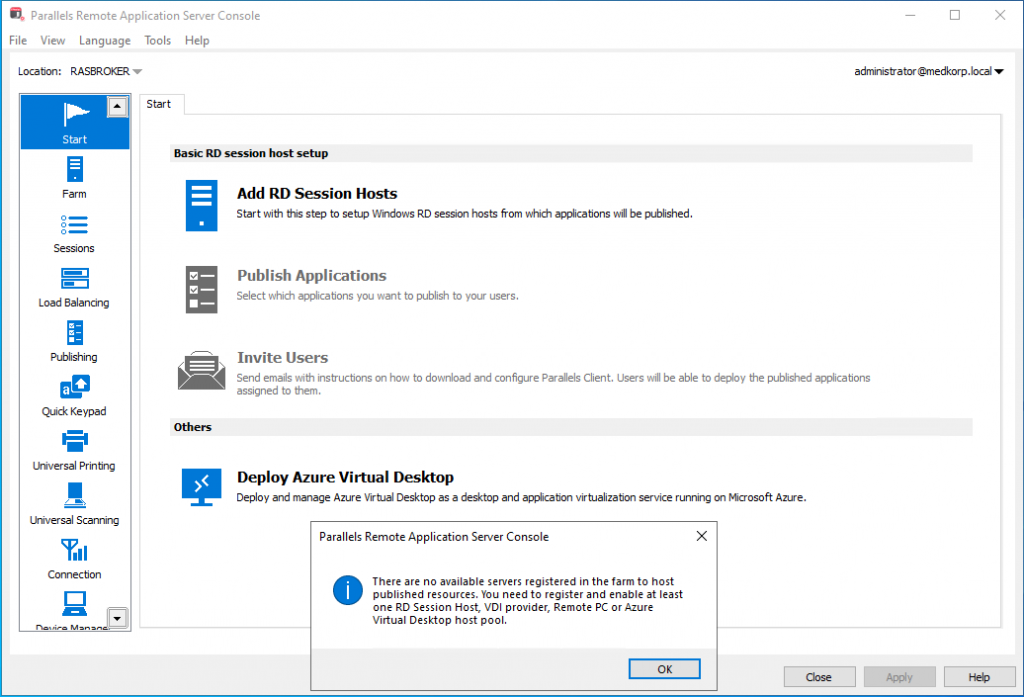
Task: Click the Close button at bottom
Action: (820, 677)
